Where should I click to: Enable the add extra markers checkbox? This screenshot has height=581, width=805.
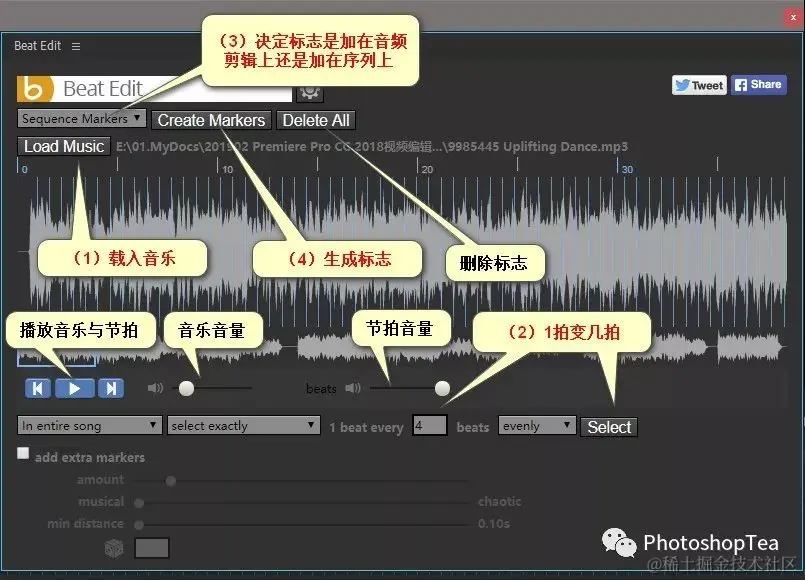pos(23,453)
